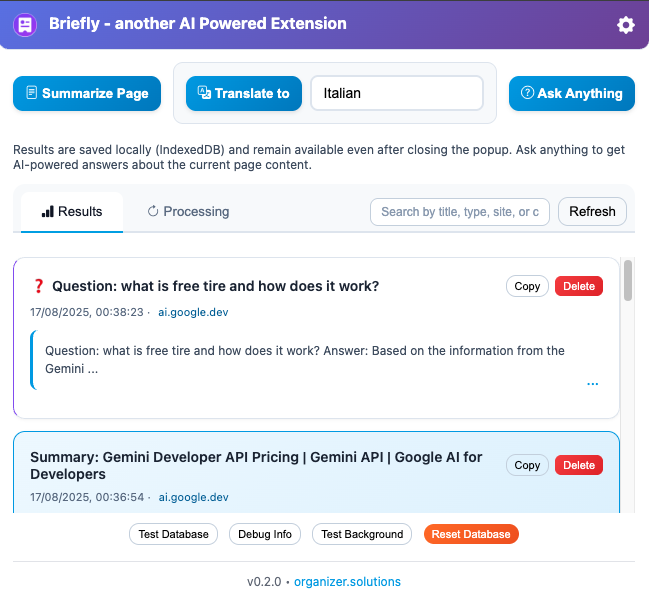Switch to the Processing tab
The width and height of the screenshot is (649, 599).
click(188, 212)
